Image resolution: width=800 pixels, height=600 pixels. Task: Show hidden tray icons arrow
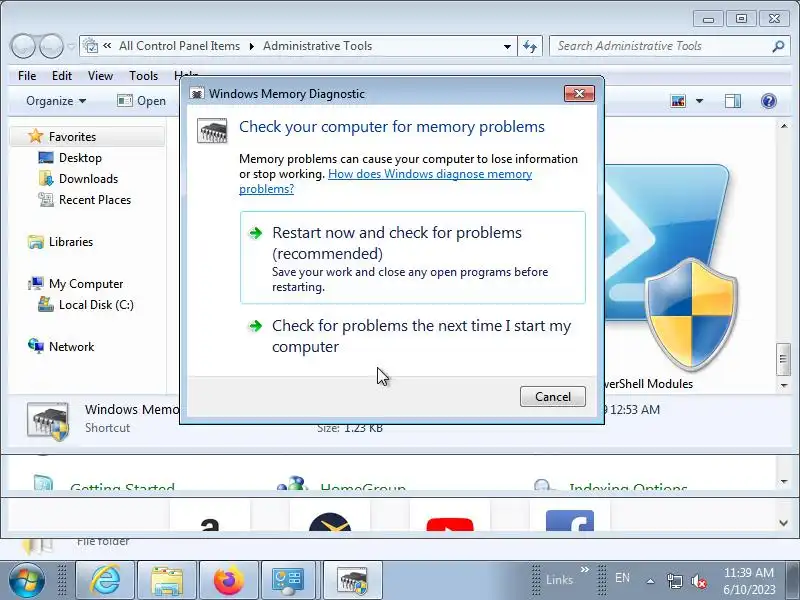651,581
